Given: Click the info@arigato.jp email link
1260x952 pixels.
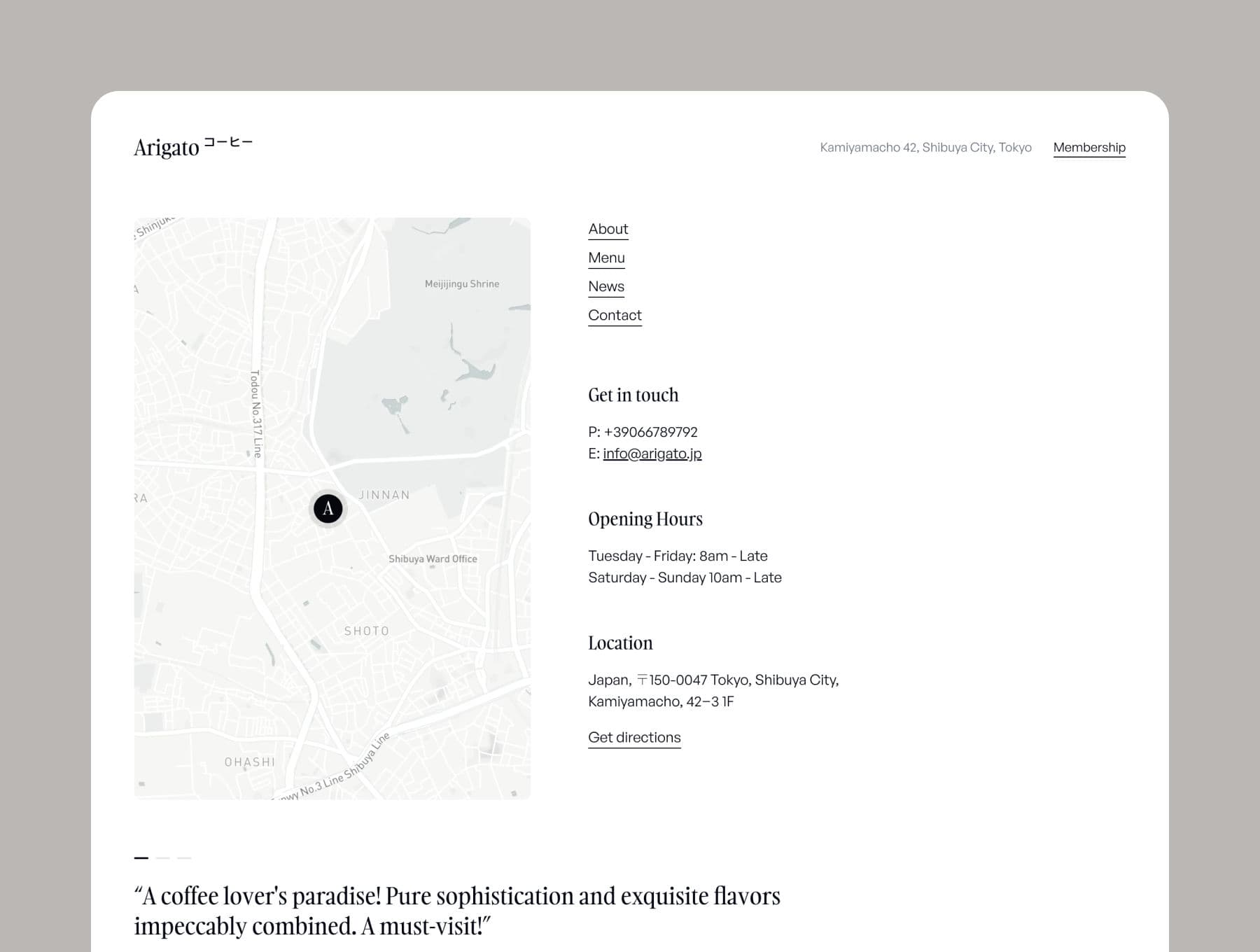Looking at the screenshot, I should 652,454.
